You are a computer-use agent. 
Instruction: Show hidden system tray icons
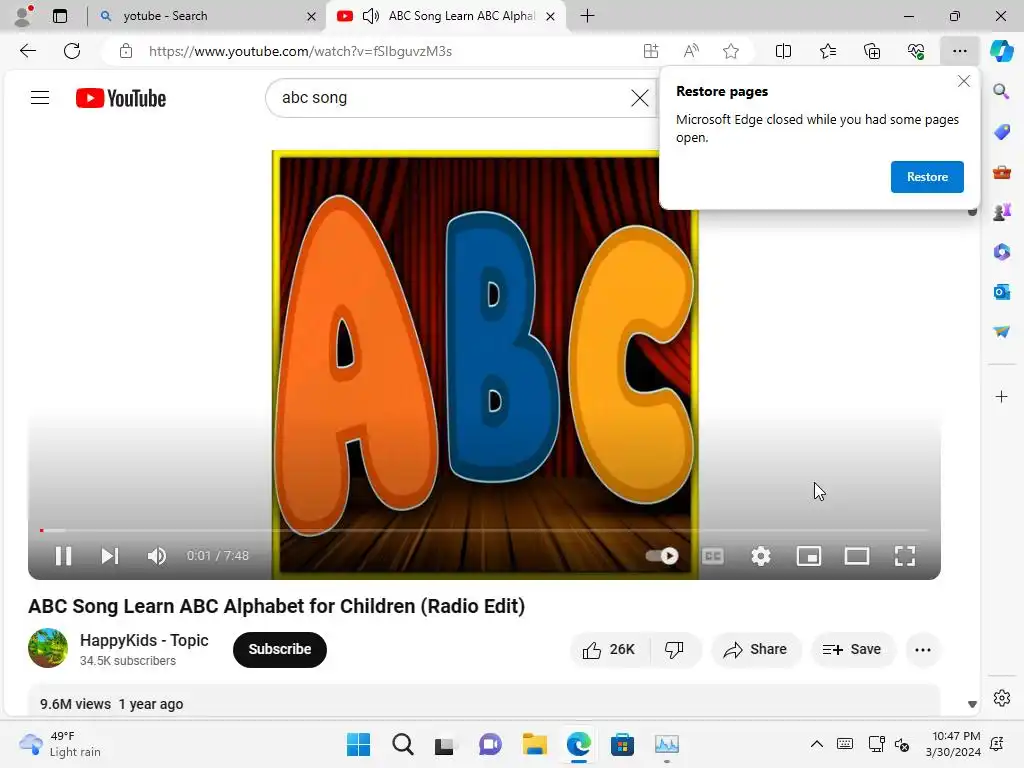(816, 744)
